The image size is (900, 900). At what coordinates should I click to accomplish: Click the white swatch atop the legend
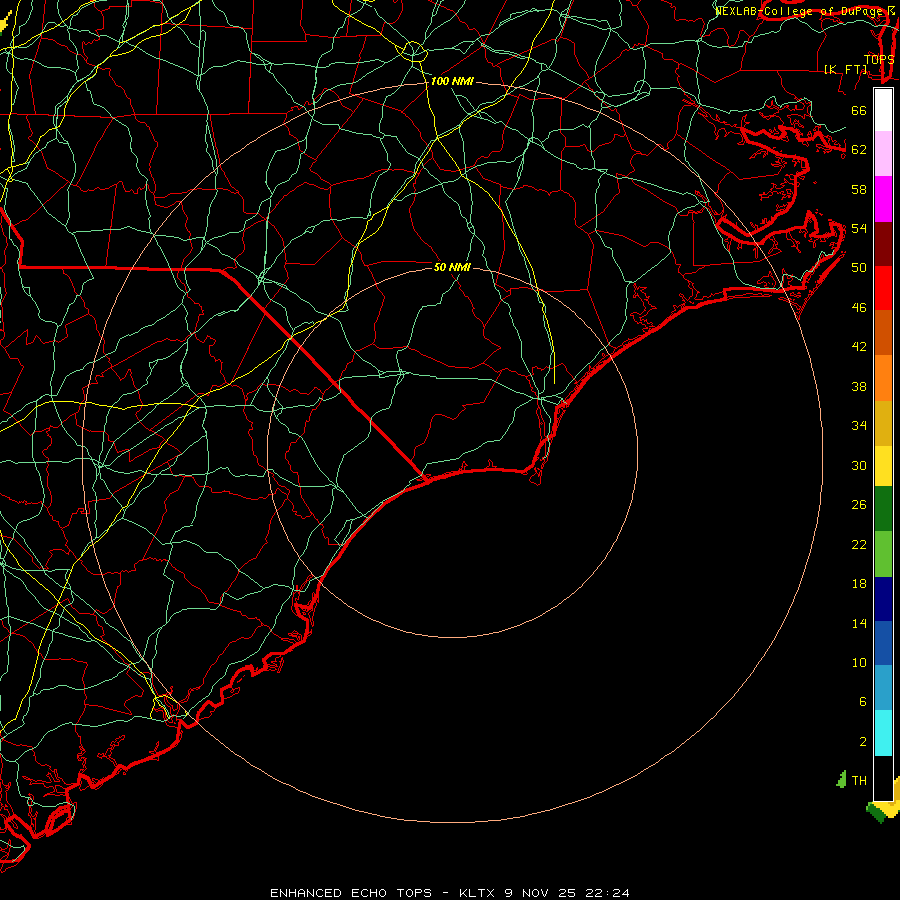883,110
